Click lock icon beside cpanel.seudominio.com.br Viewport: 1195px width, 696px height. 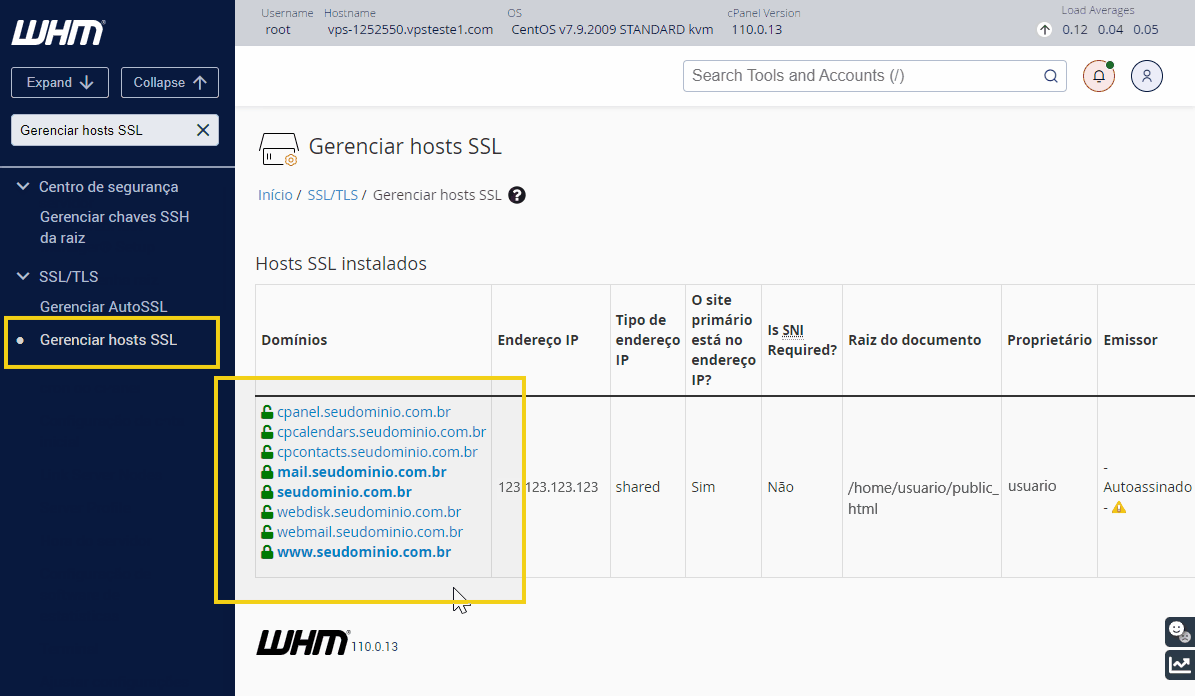(x=267, y=412)
